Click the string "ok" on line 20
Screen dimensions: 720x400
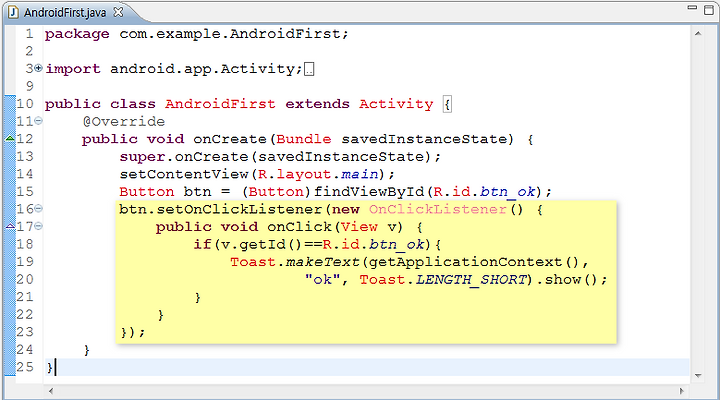point(322,279)
